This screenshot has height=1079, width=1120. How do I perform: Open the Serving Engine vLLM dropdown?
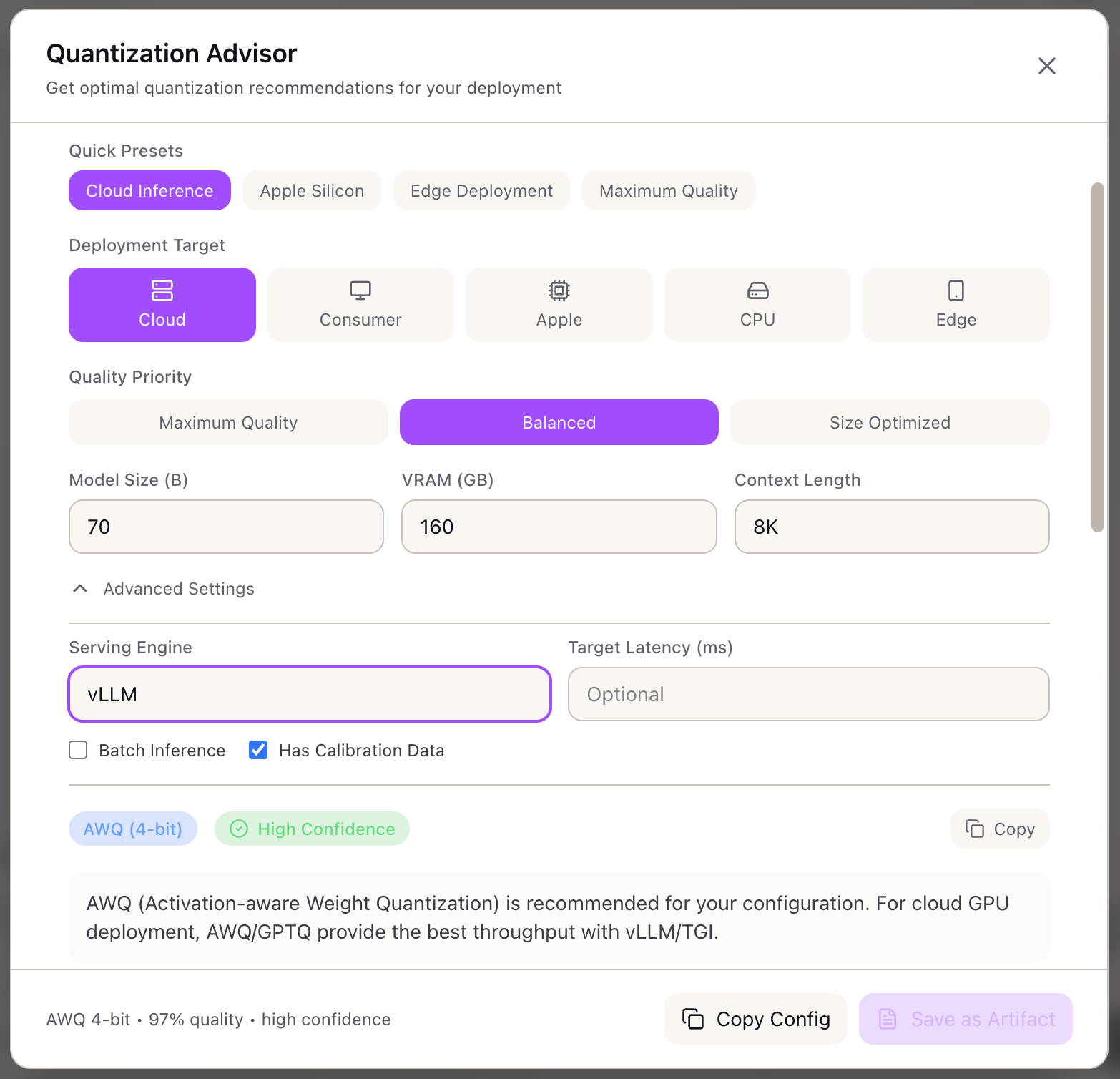[309, 694]
